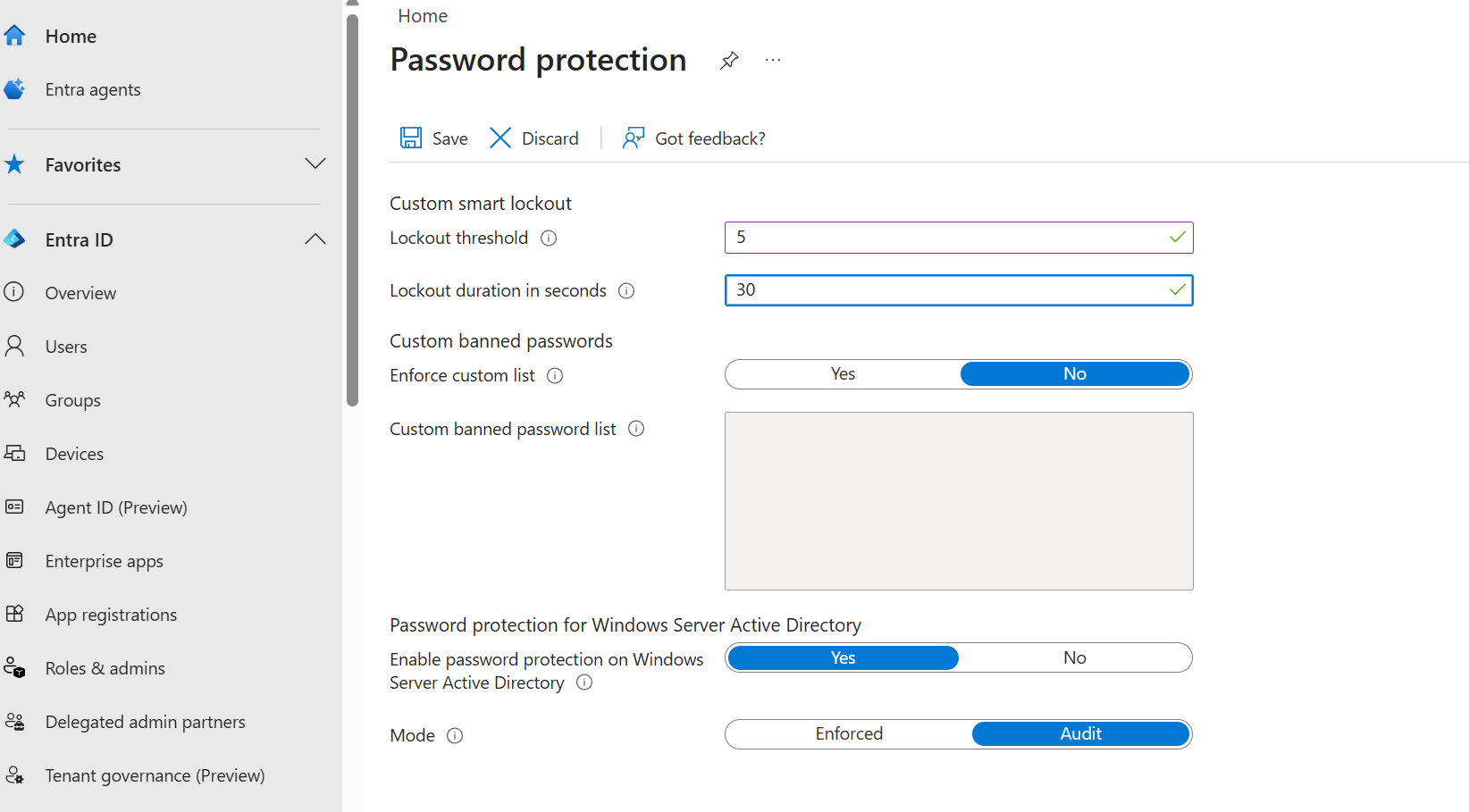Click the Save disk icon
1469x812 pixels.
click(x=411, y=138)
